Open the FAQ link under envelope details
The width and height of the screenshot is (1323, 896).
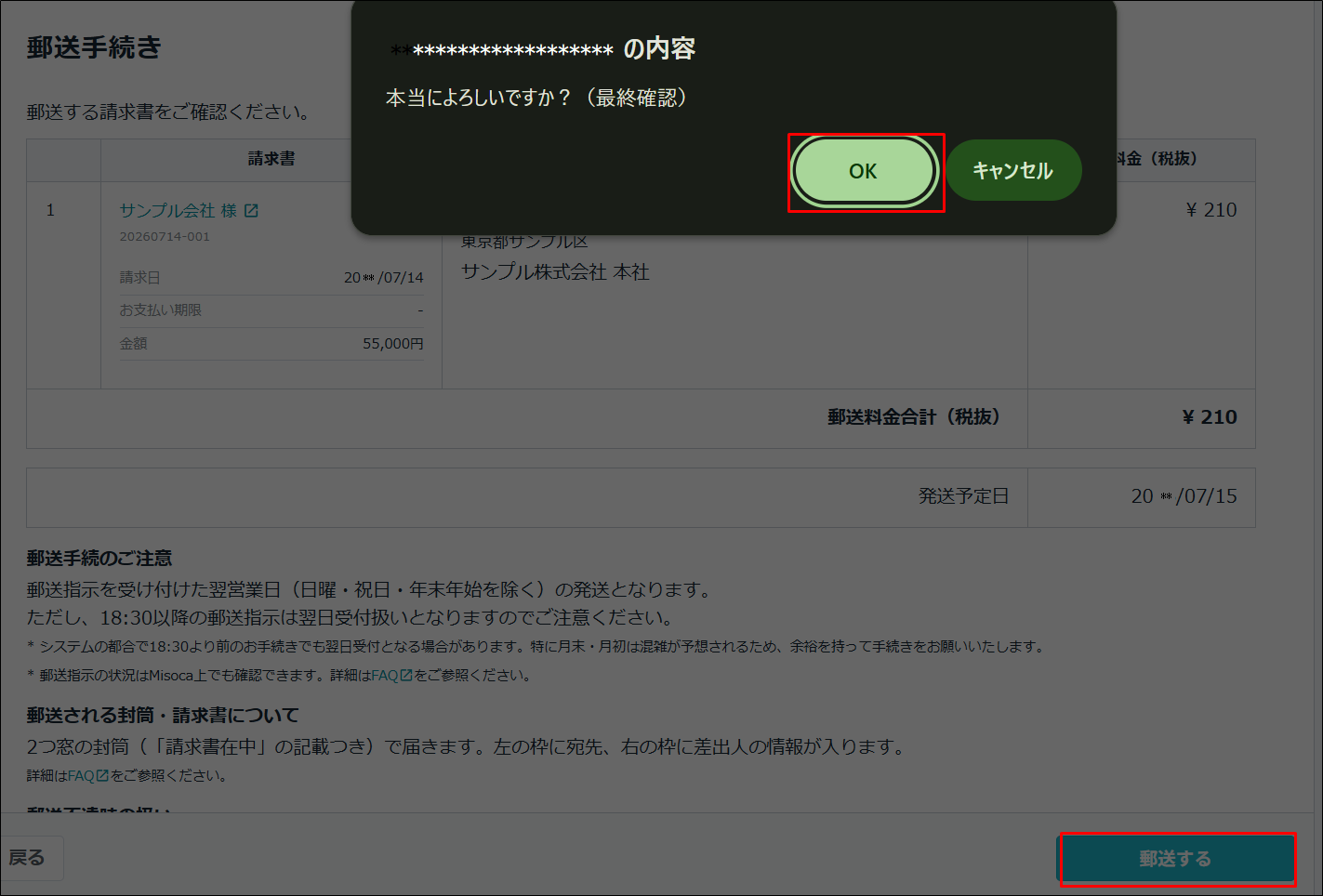click(x=81, y=775)
